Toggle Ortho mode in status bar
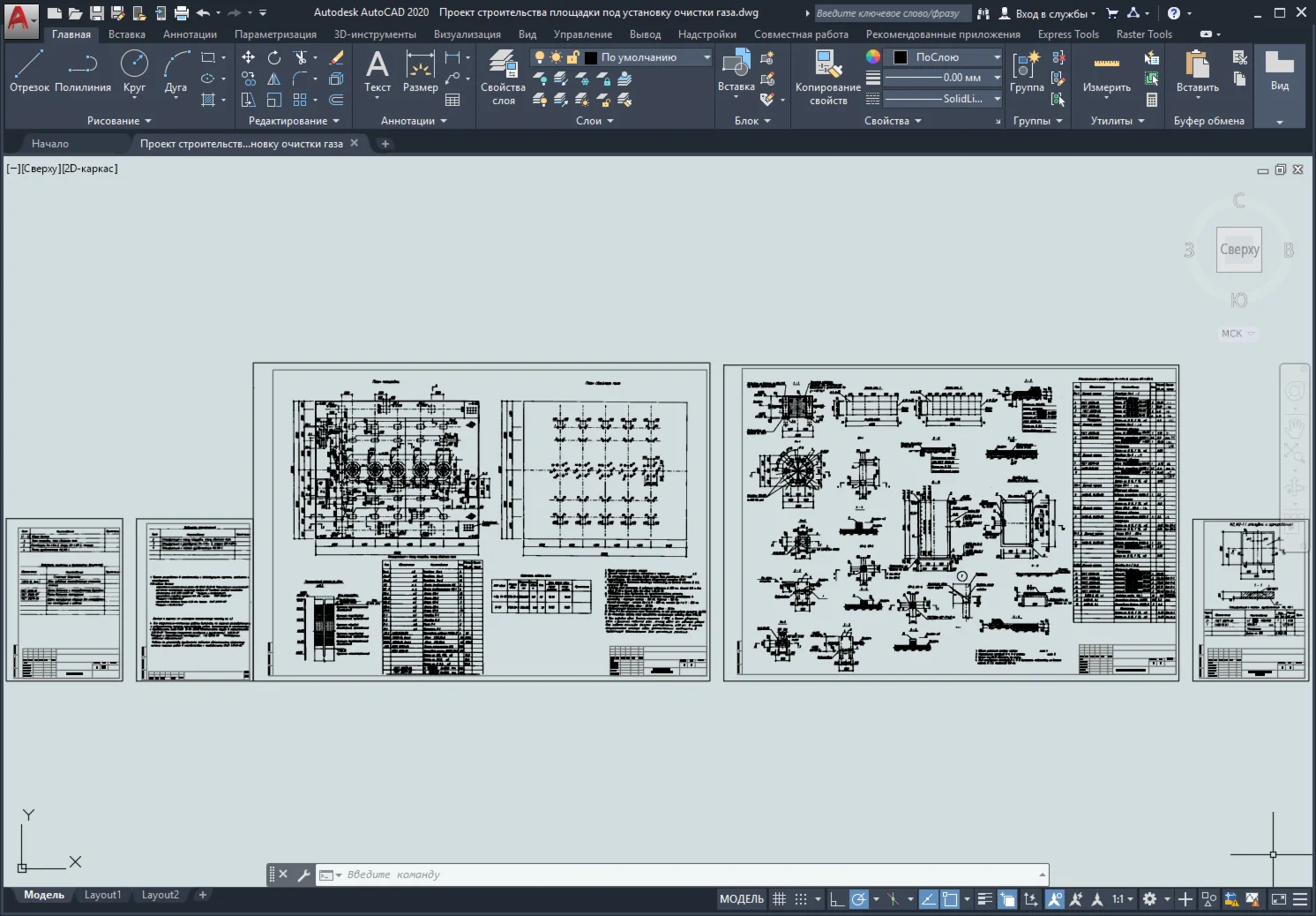This screenshot has height=916, width=1316. coord(836,899)
